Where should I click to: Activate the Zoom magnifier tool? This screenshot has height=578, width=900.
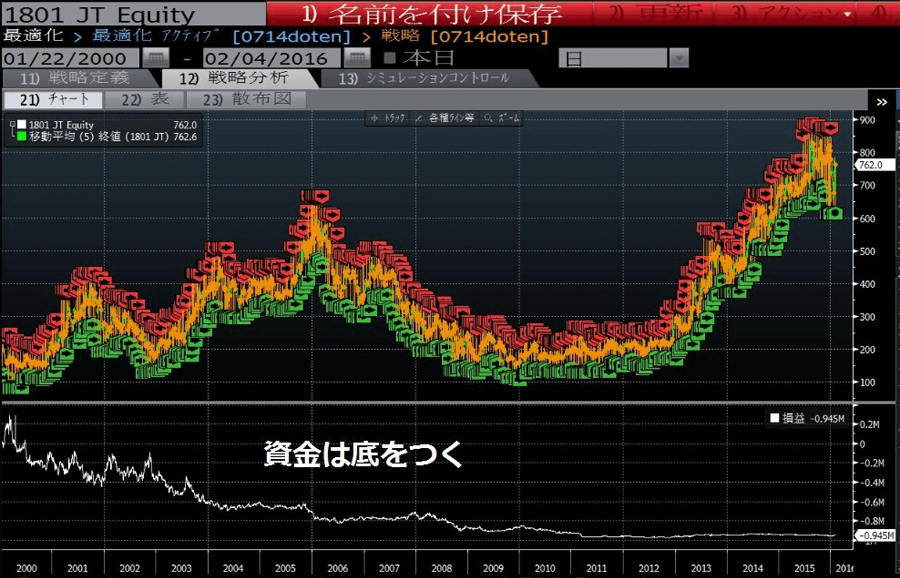click(x=503, y=118)
